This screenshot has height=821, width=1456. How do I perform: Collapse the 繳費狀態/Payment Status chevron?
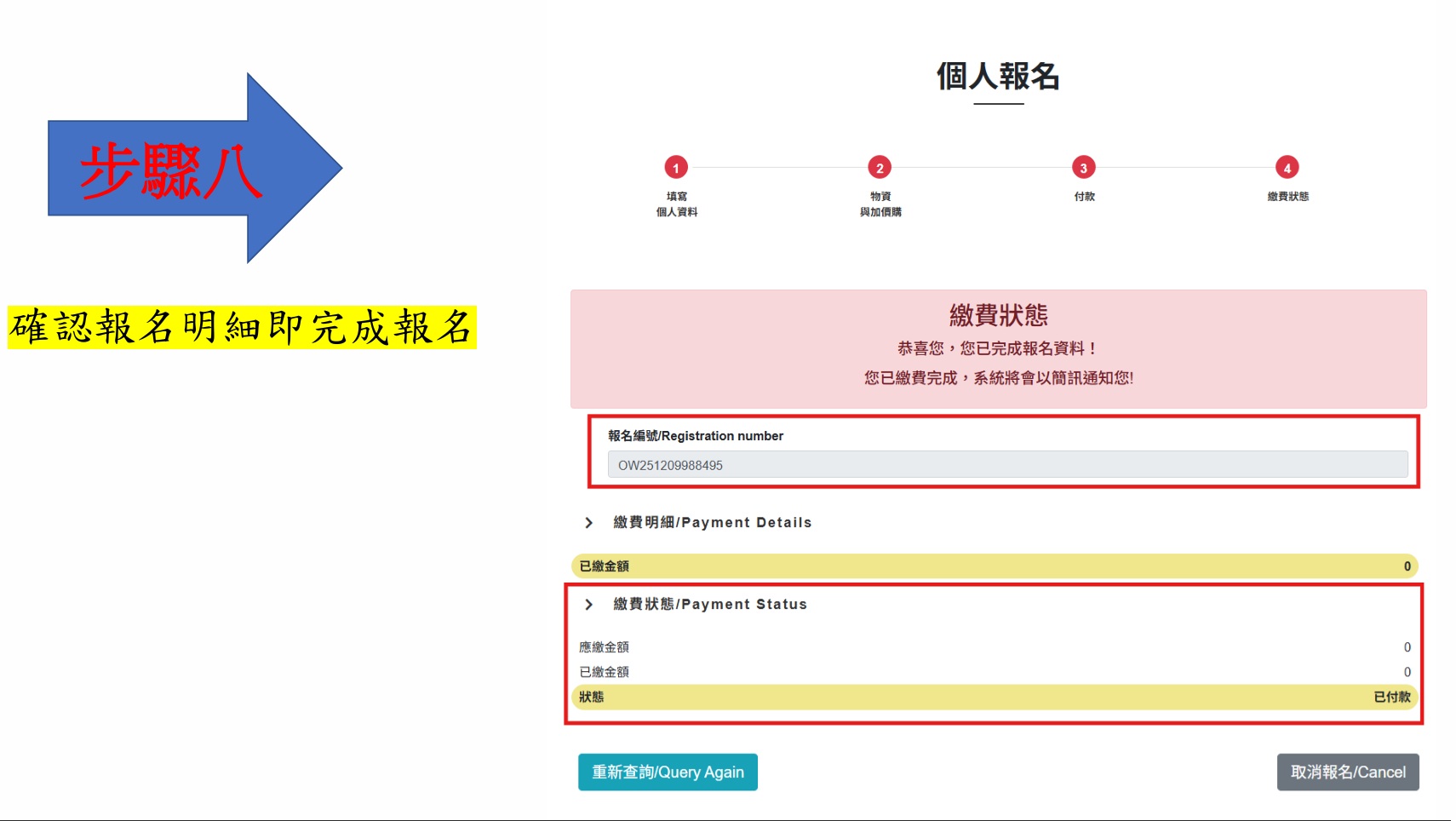click(588, 604)
